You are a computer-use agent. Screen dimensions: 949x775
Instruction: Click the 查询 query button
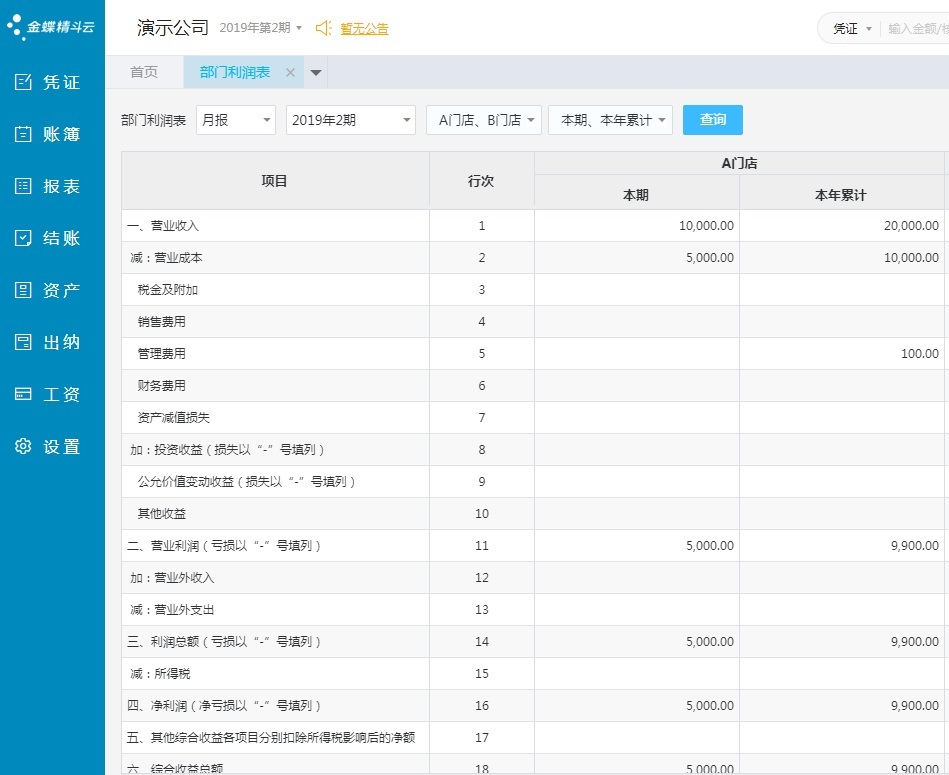712,120
